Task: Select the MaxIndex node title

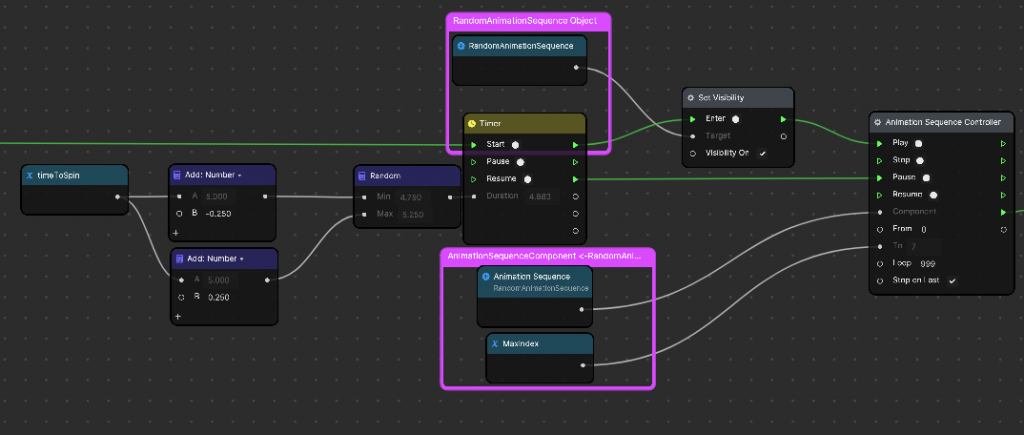Action: coord(521,344)
